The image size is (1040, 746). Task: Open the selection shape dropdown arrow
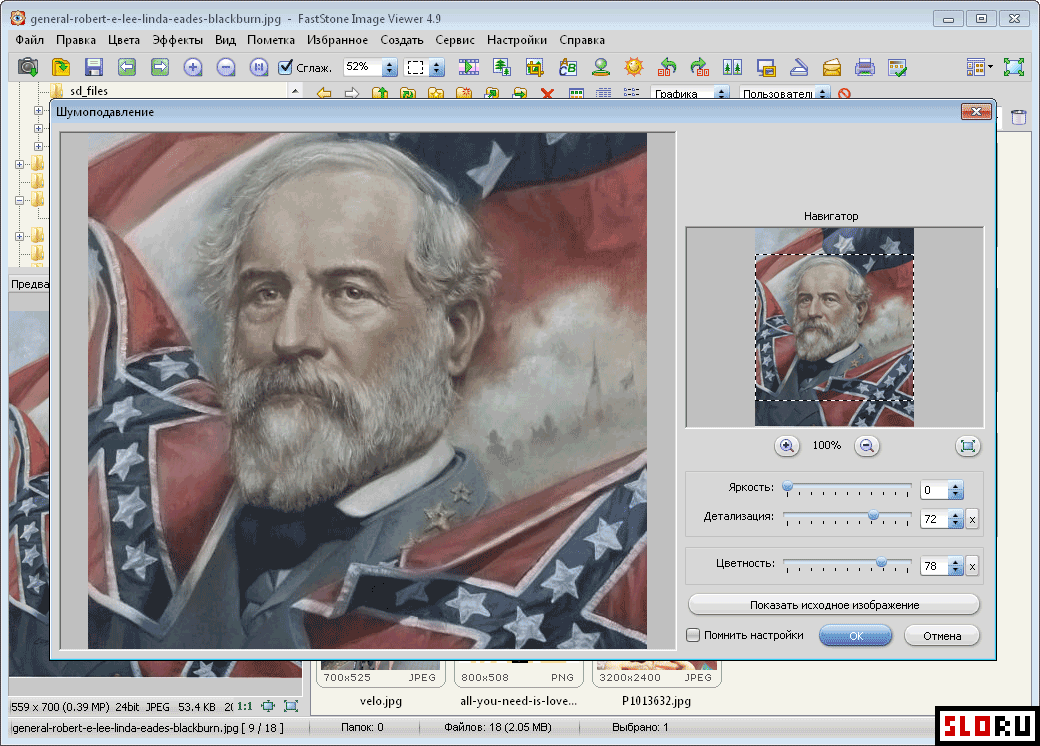[436, 68]
